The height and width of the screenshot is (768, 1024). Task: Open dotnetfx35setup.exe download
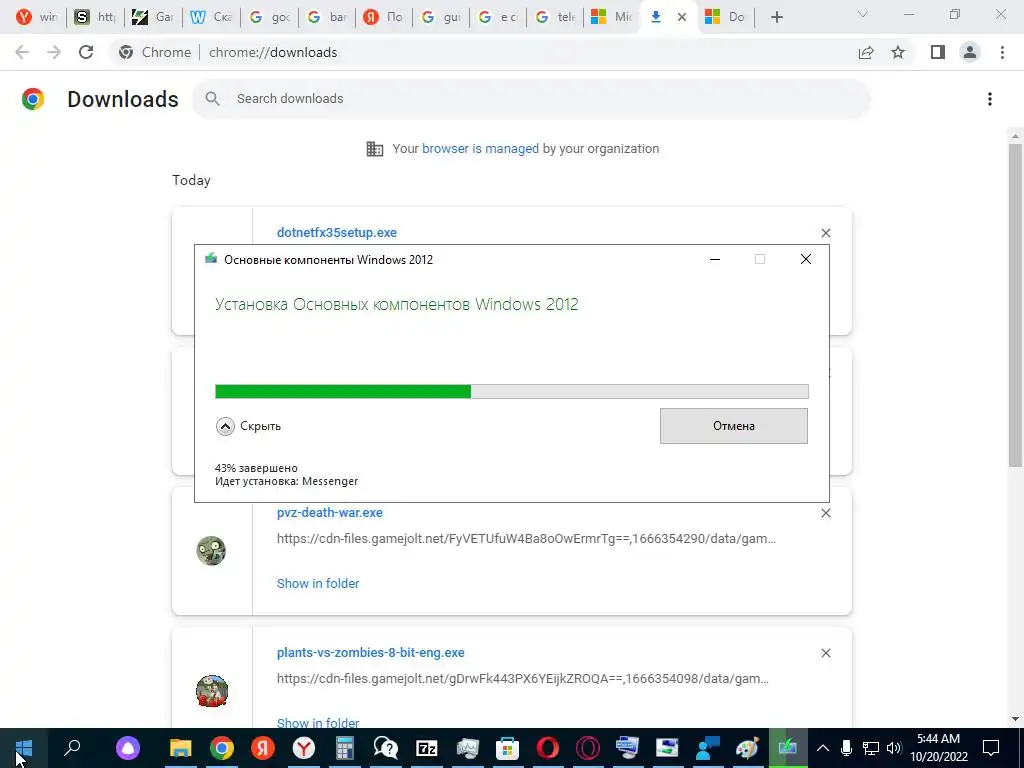tap(336, 232)
